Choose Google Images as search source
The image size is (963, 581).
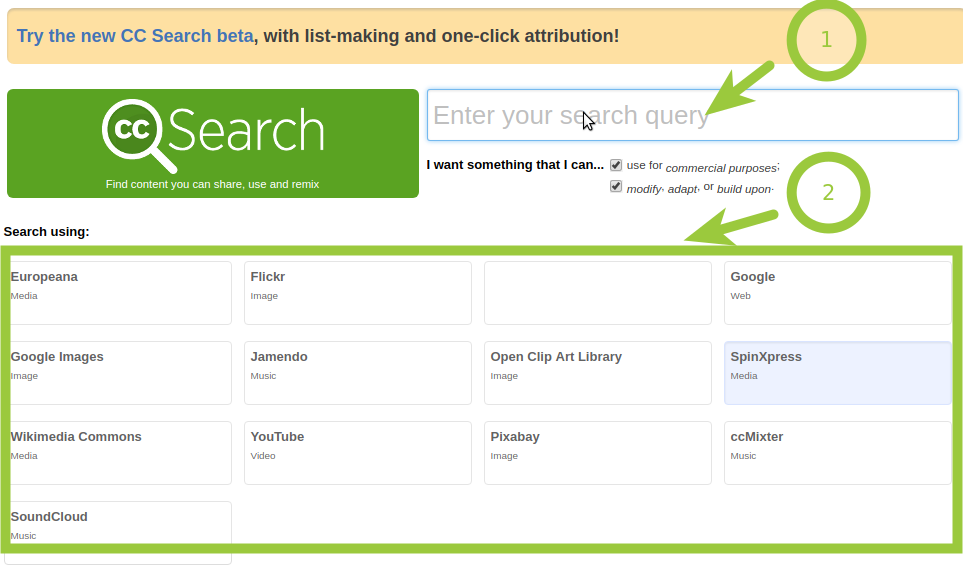coord(118,373)
